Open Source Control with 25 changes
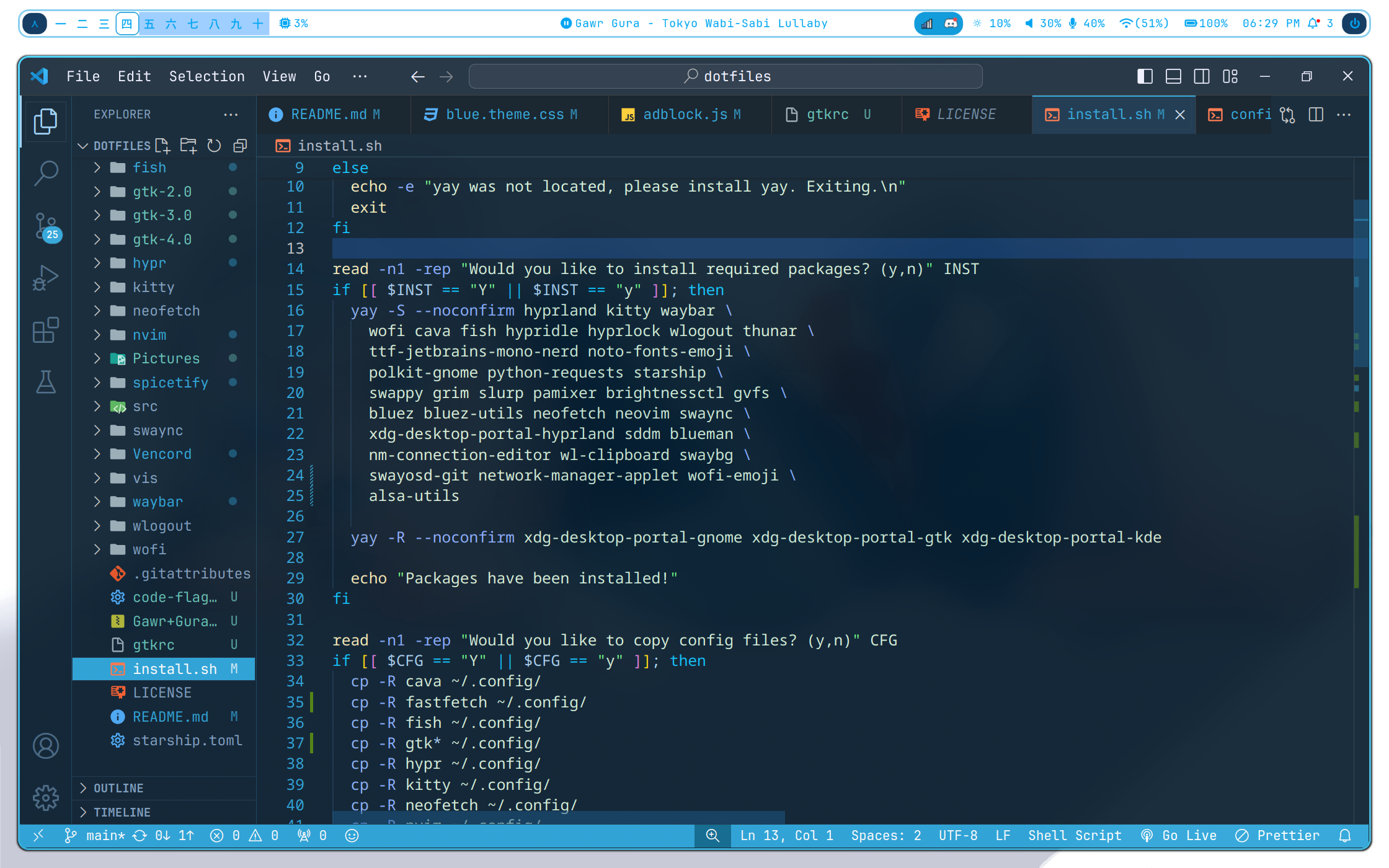The height and width of the screenshot is (868, 1389). click(46, 226)
